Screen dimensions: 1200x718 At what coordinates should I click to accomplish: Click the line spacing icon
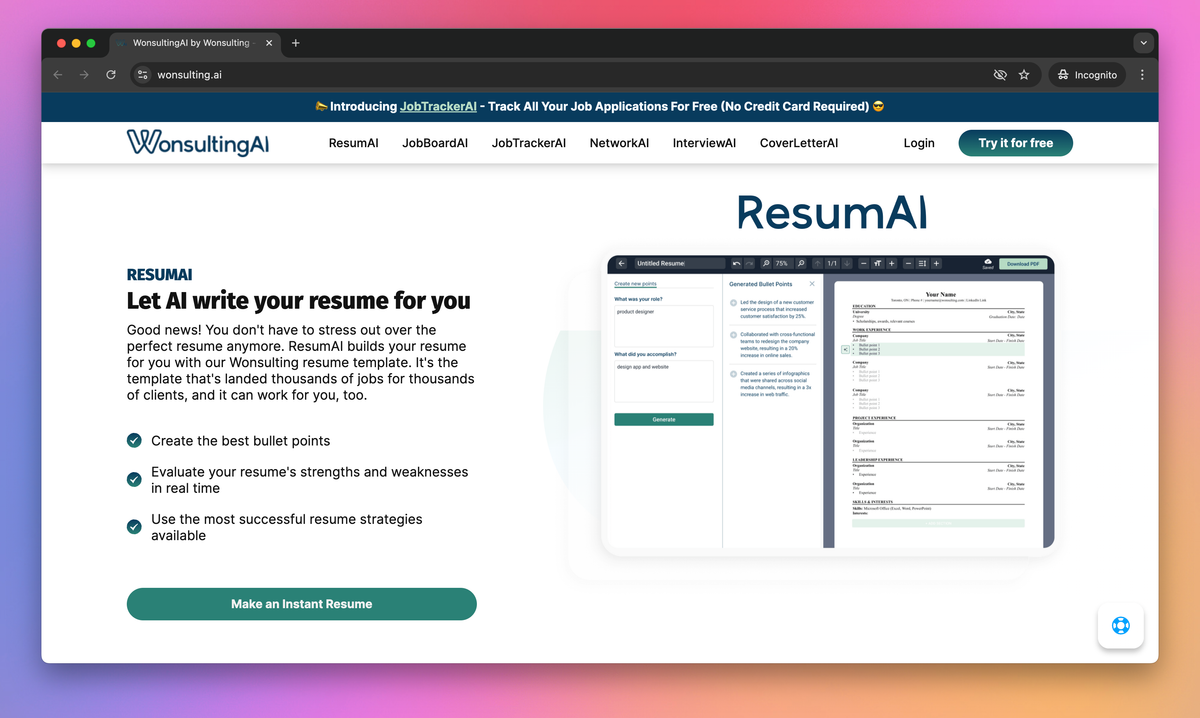[922, 263]
